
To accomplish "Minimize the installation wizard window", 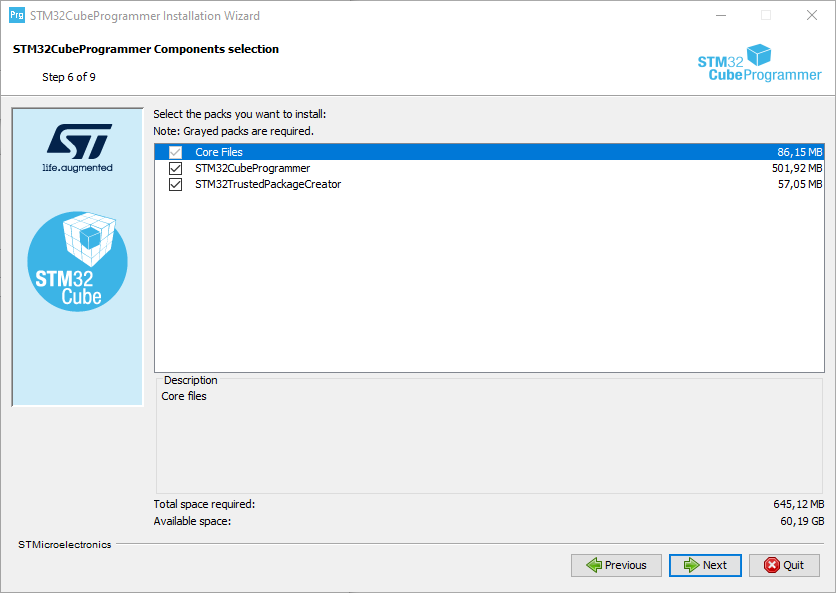I will click(x=720, y=16).
